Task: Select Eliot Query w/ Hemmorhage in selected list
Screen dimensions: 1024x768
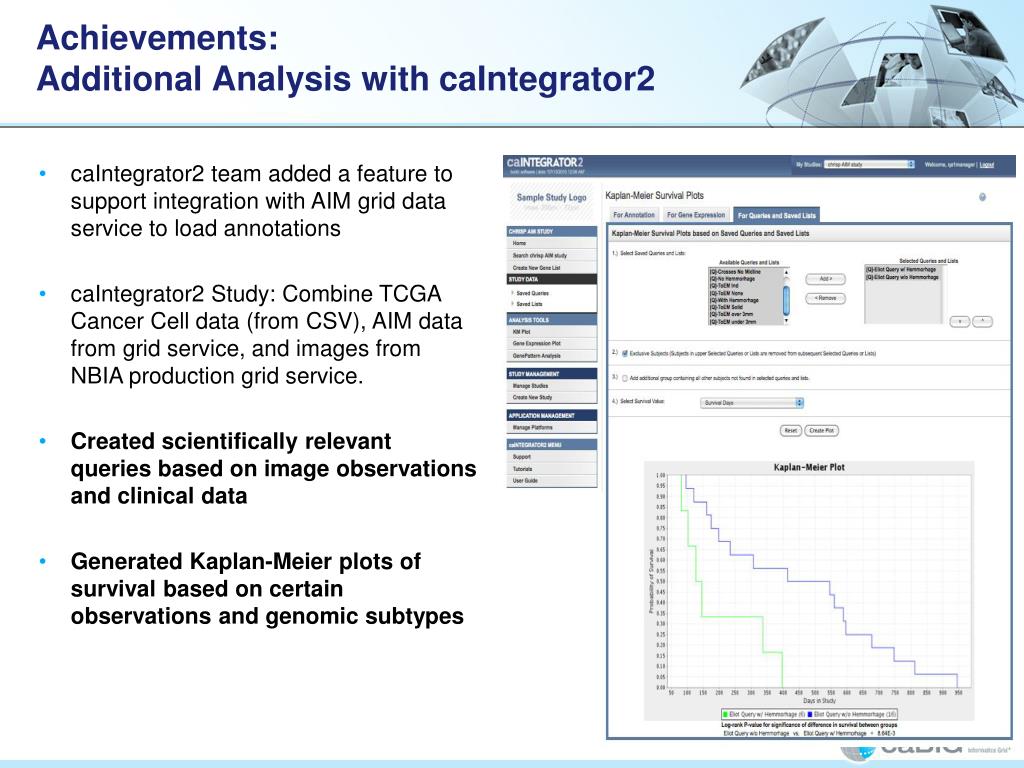Action: [x=901, y=270]
